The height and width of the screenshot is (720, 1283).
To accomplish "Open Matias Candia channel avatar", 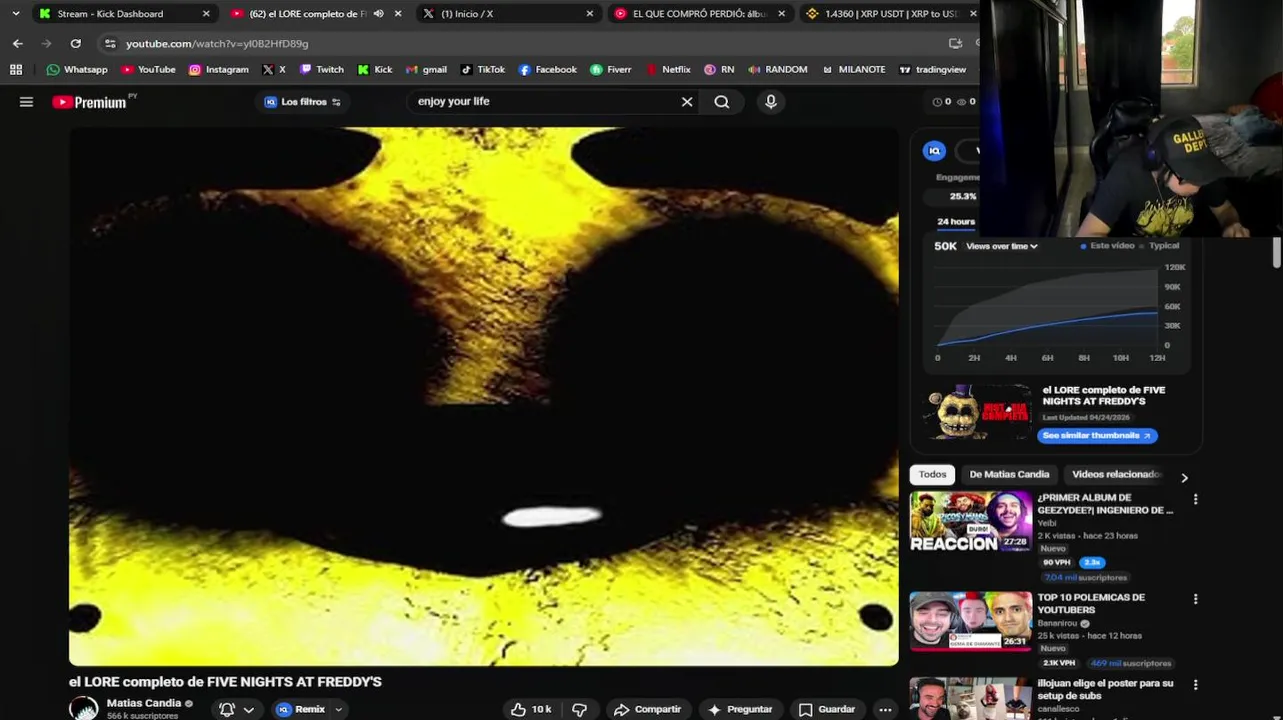I will [x=84, y=708].
